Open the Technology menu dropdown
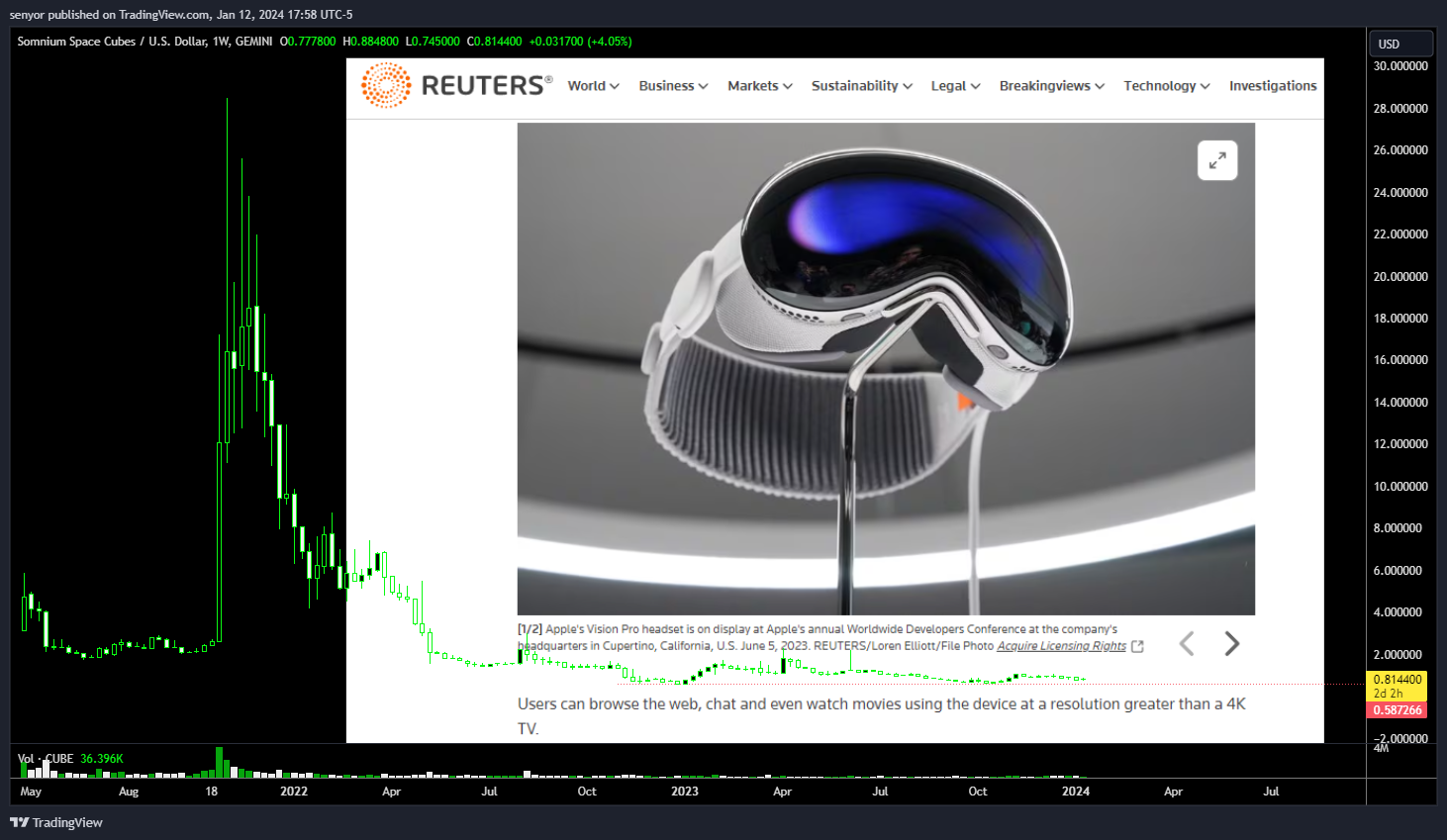 click(x=1167, y=86)
